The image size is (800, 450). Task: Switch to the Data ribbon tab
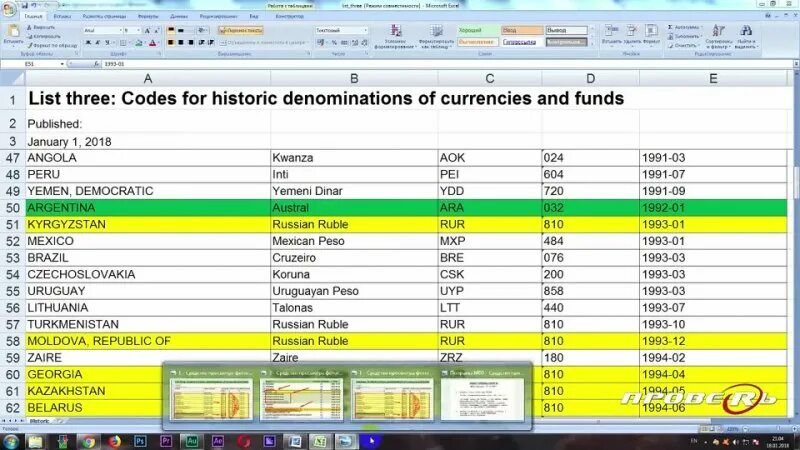click(179, 16)
